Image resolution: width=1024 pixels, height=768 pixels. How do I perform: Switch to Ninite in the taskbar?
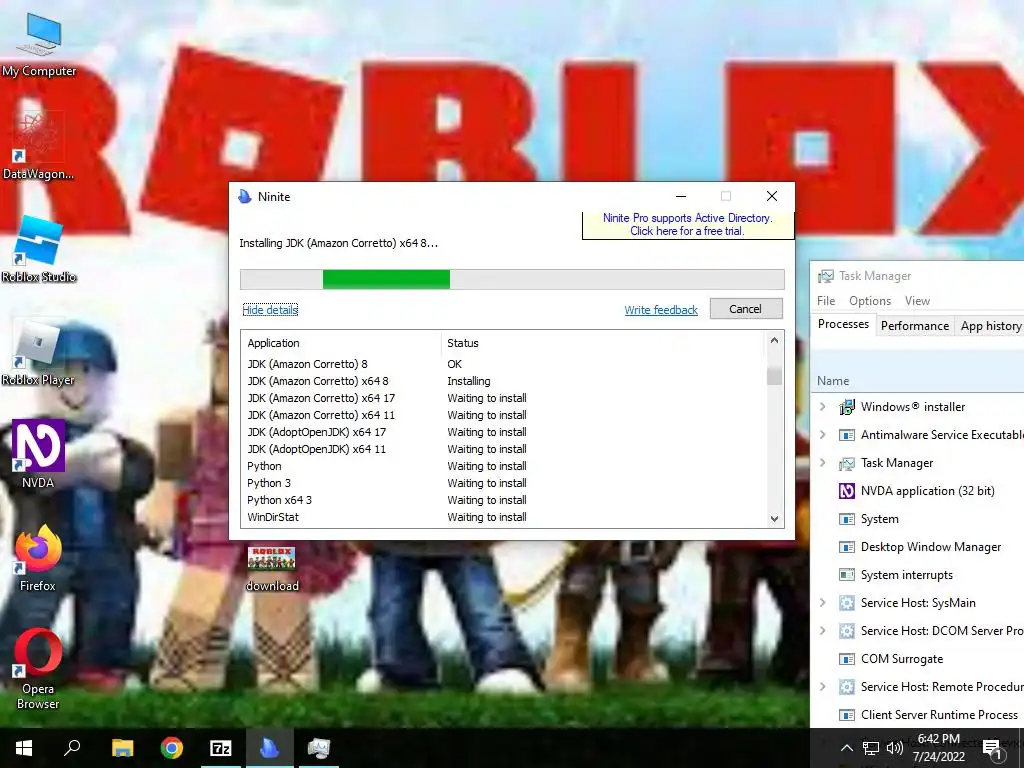click(x=270, y=748)
